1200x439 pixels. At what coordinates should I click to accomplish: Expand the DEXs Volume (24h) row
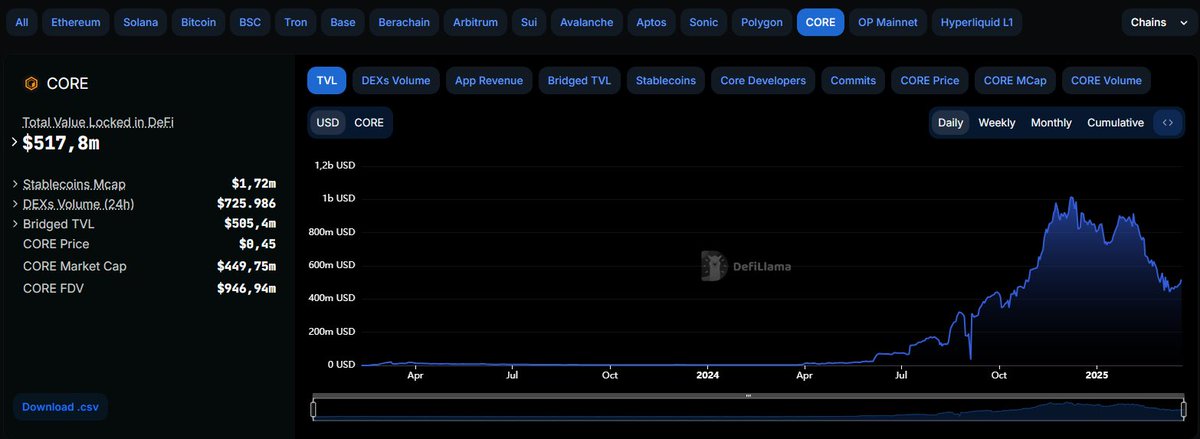[x=15, y=204]
